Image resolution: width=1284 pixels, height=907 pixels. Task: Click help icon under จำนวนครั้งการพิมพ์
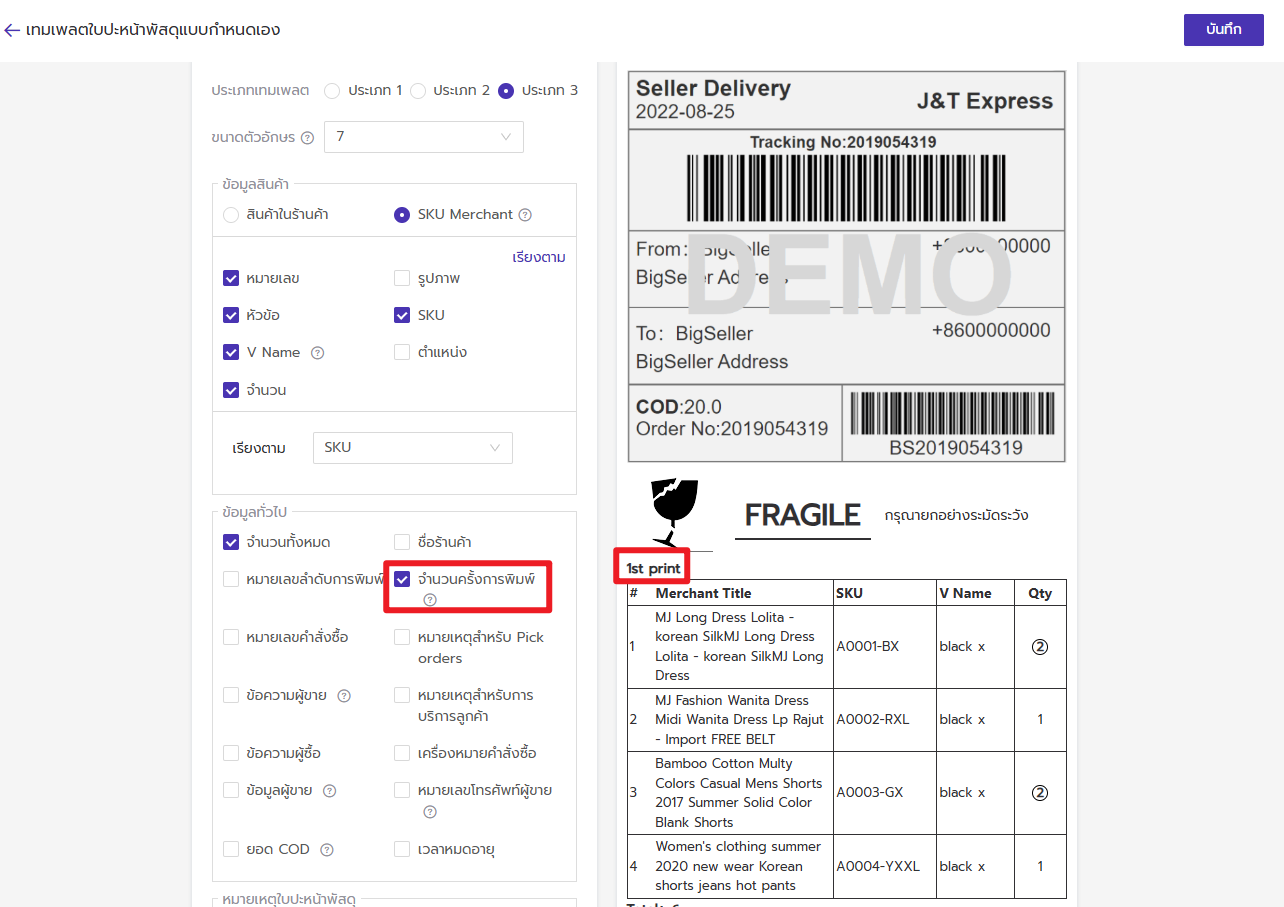(430, 600)
